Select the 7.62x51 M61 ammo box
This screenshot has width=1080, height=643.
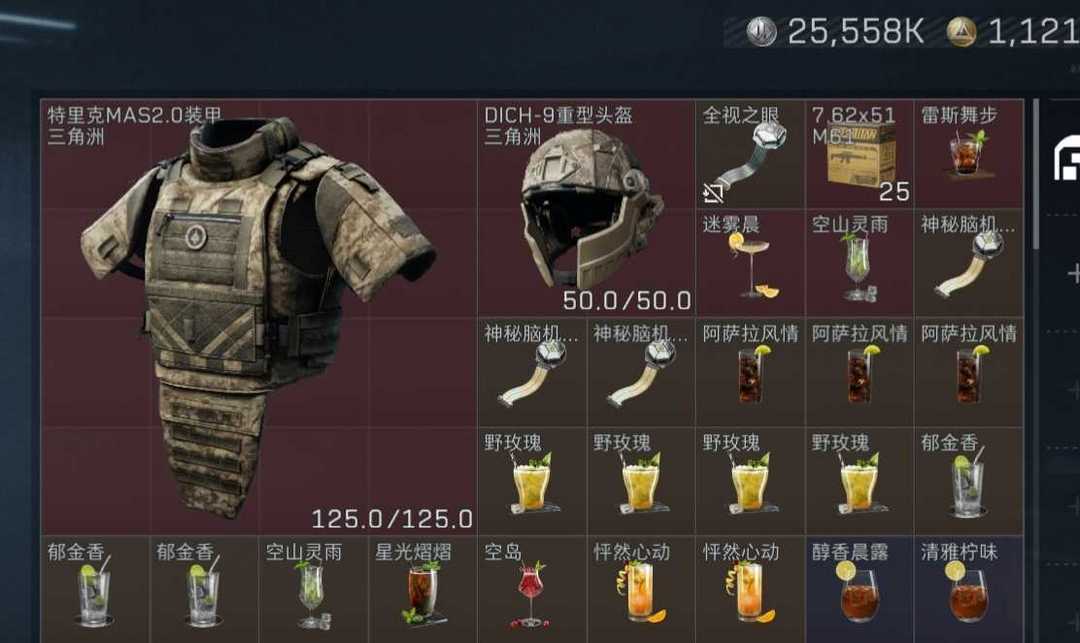tap(860, 154)
